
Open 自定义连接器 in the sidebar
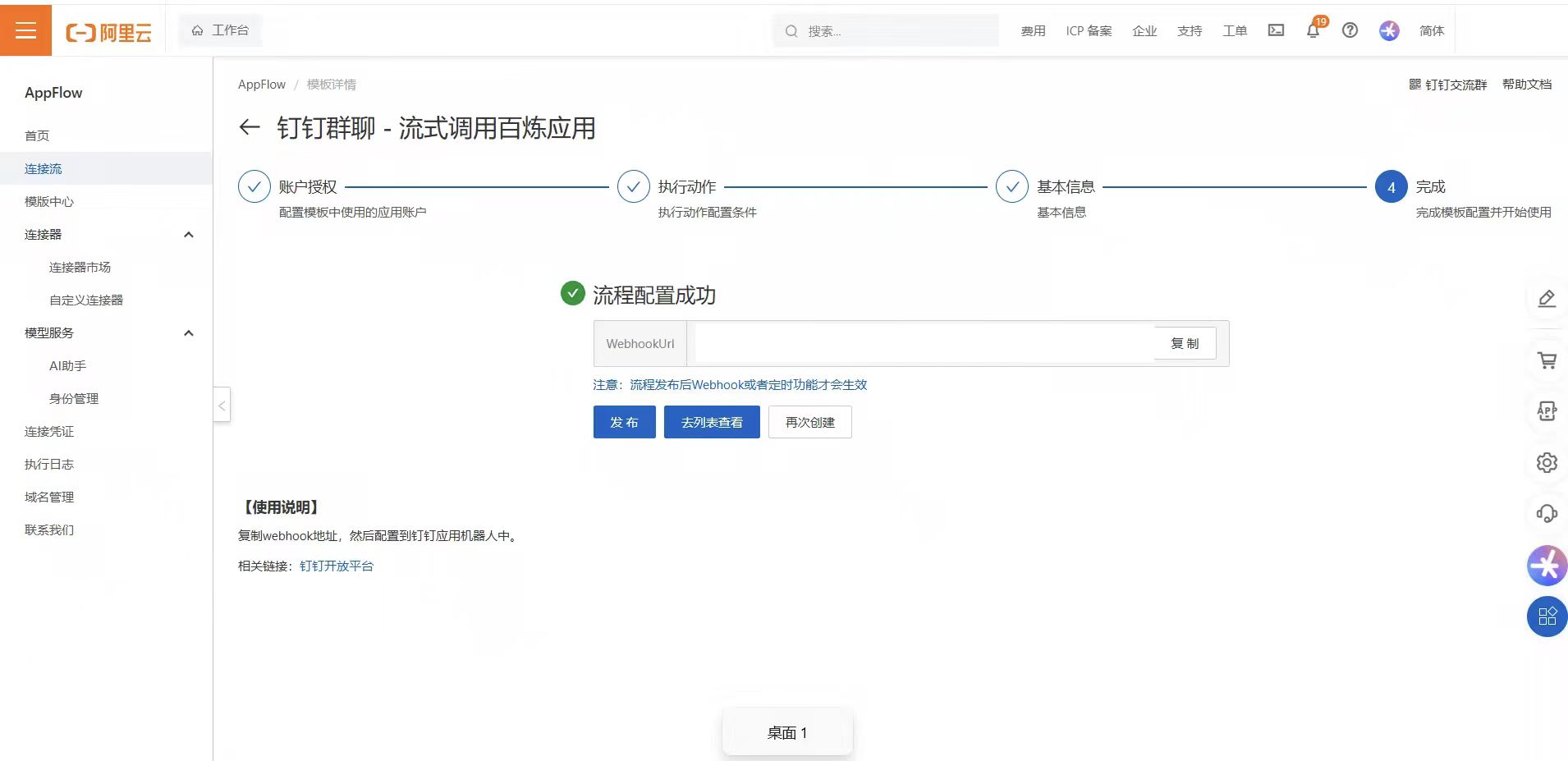[86, 300]
